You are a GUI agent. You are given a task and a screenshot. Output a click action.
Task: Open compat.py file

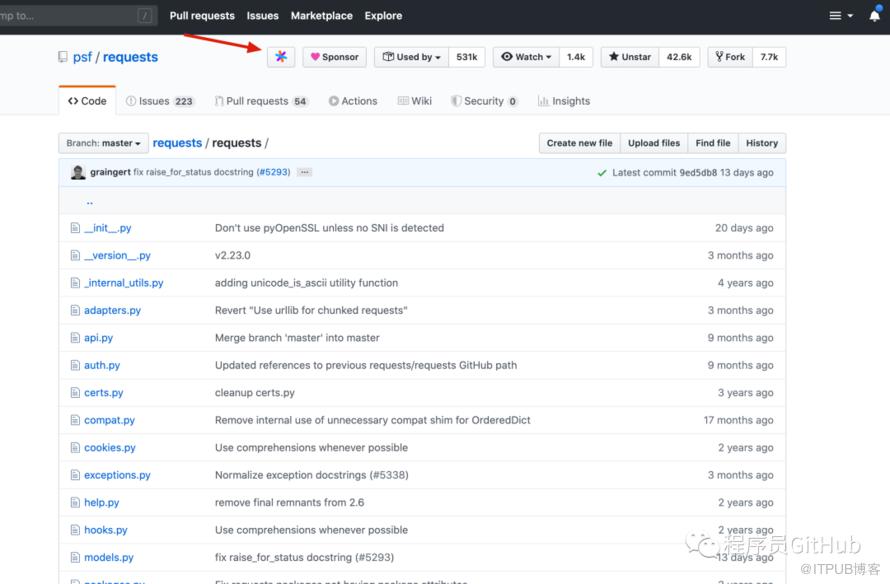110,420
